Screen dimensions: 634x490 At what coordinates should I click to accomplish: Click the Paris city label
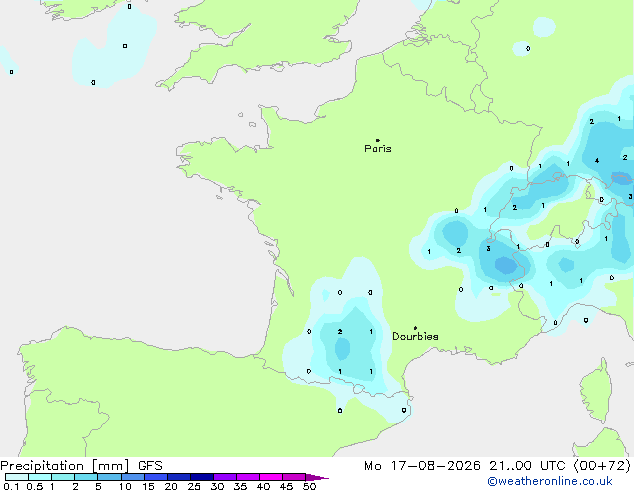[x=378, y=149]
